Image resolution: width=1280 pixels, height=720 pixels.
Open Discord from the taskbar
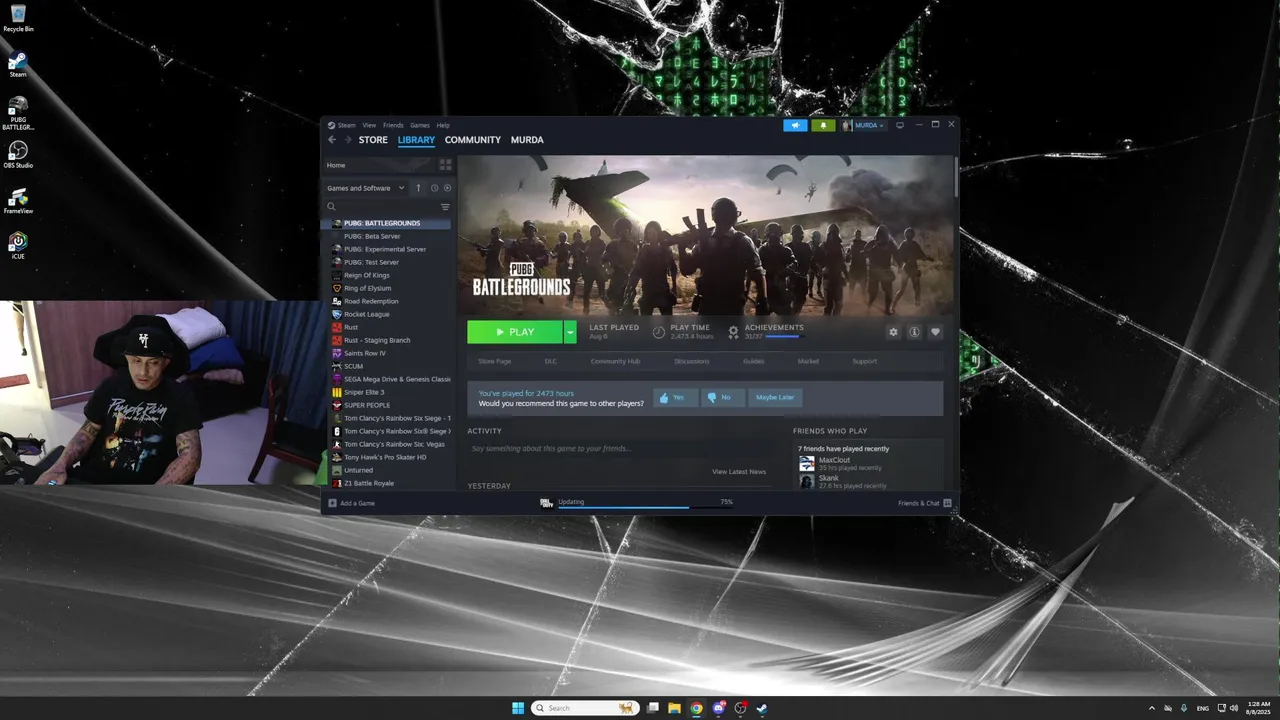click(718, 708)
